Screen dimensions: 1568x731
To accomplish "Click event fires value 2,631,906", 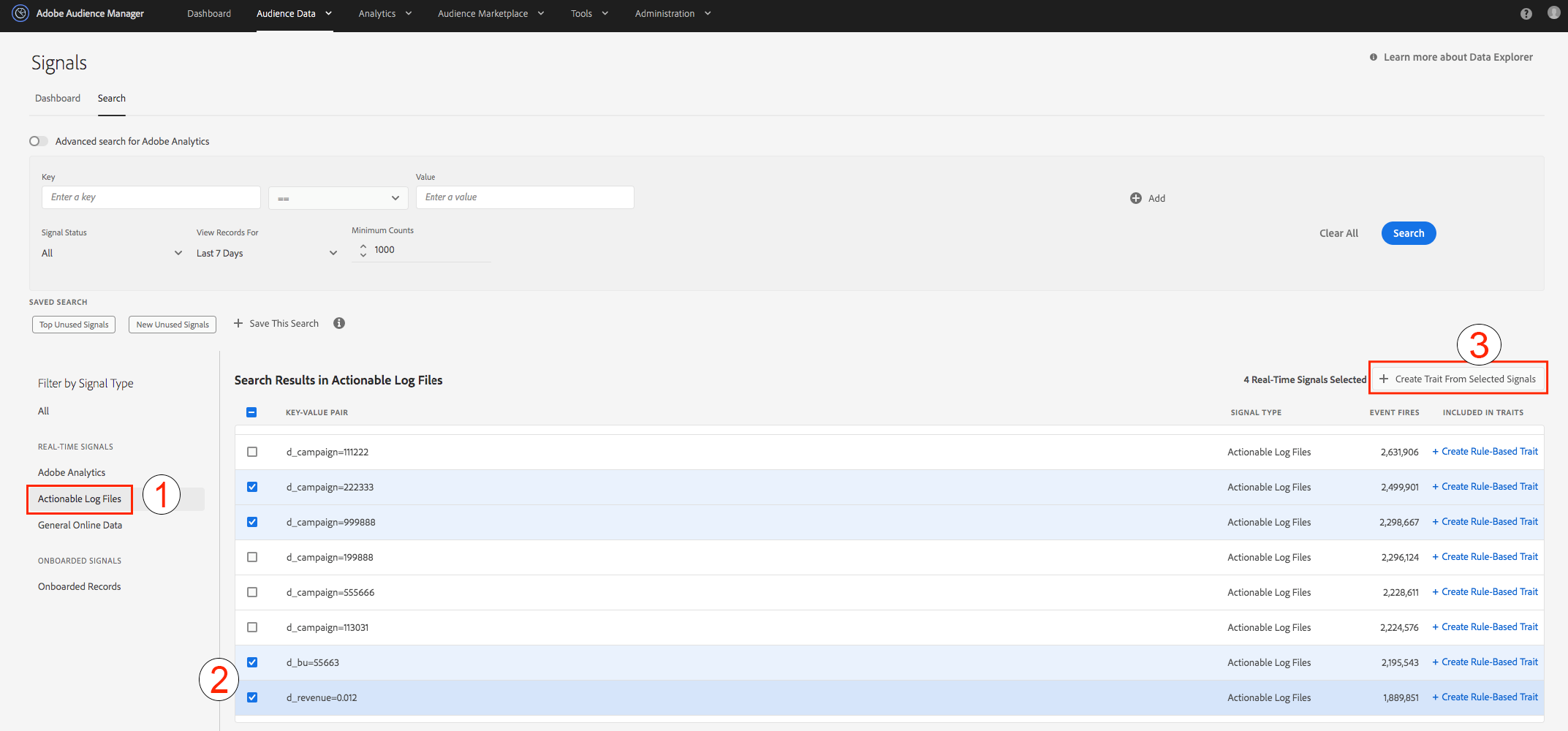I will [1400, 452].
